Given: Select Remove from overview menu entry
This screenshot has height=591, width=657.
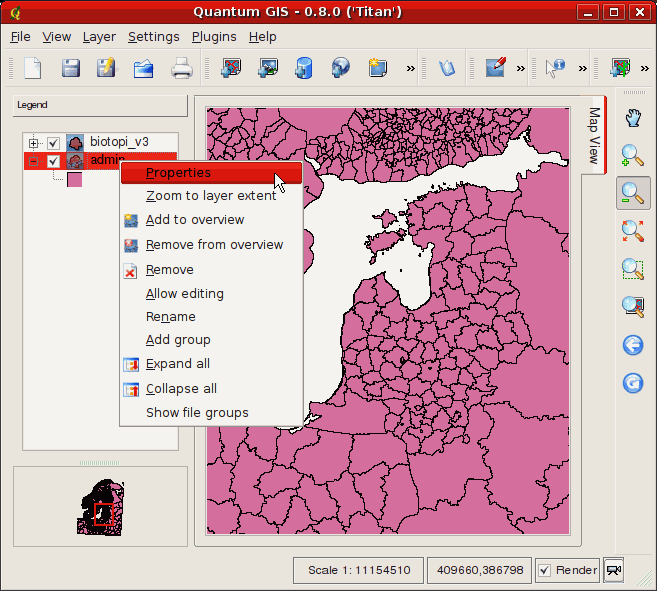Looking at the screenshot, I should pos(211,245).
